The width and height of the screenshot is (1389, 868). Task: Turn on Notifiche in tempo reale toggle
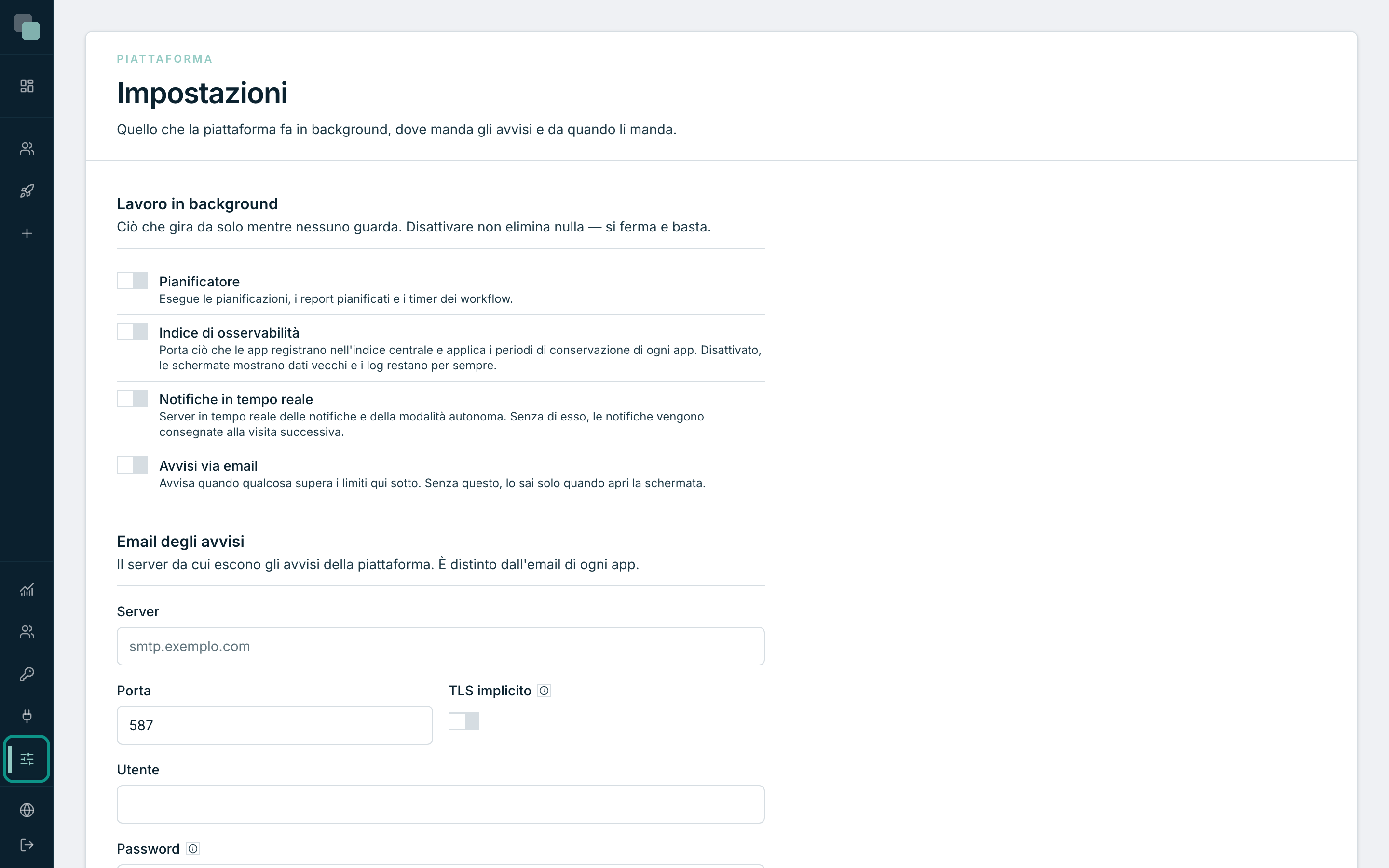coord(132,398)
